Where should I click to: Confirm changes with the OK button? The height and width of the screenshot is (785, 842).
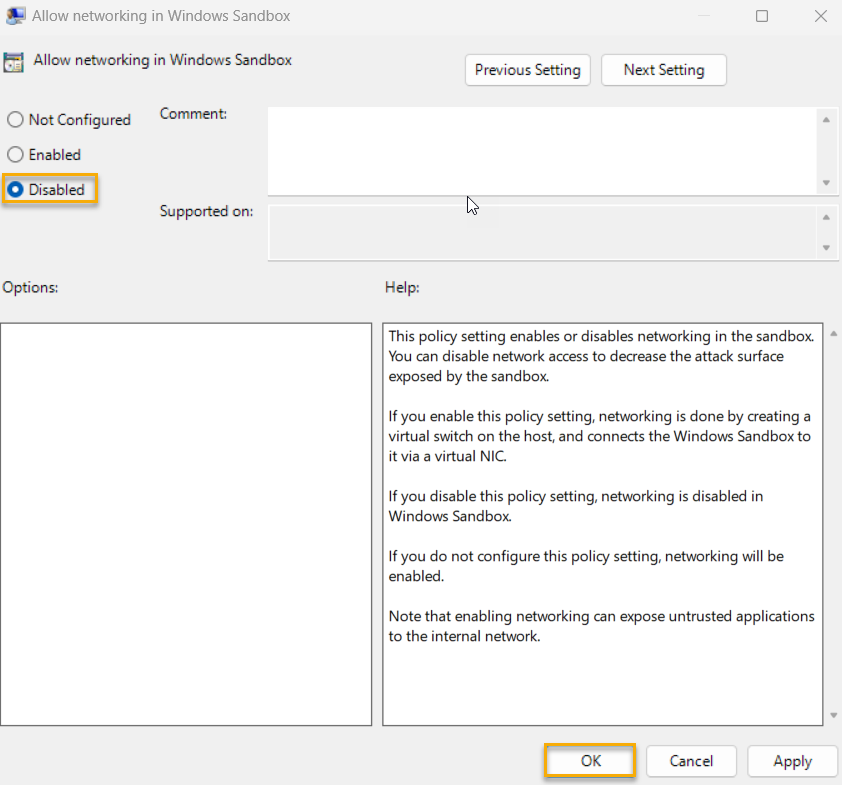click(x=589, y=761)
